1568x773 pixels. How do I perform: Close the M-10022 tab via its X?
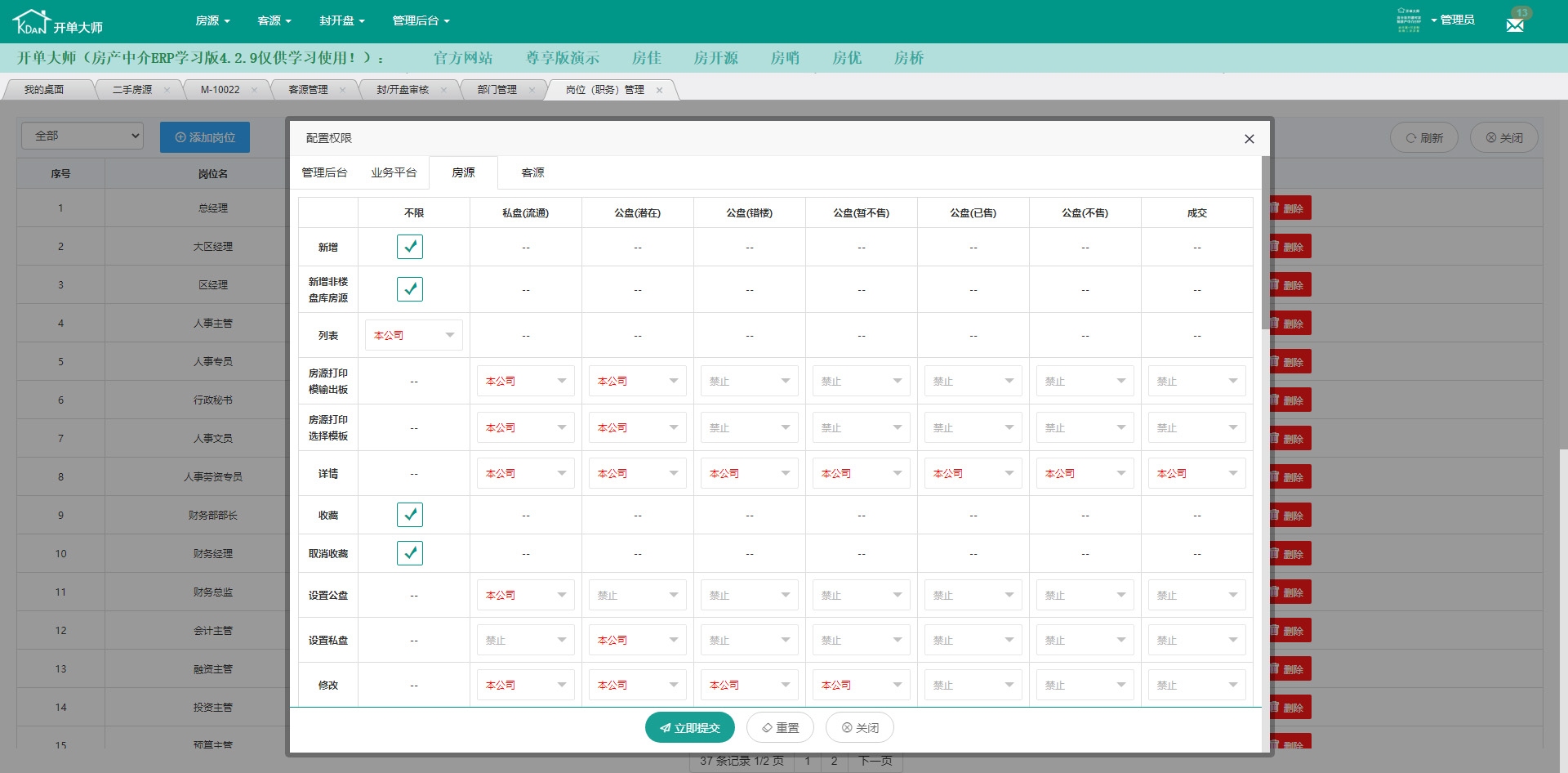(x=254, y=90)
